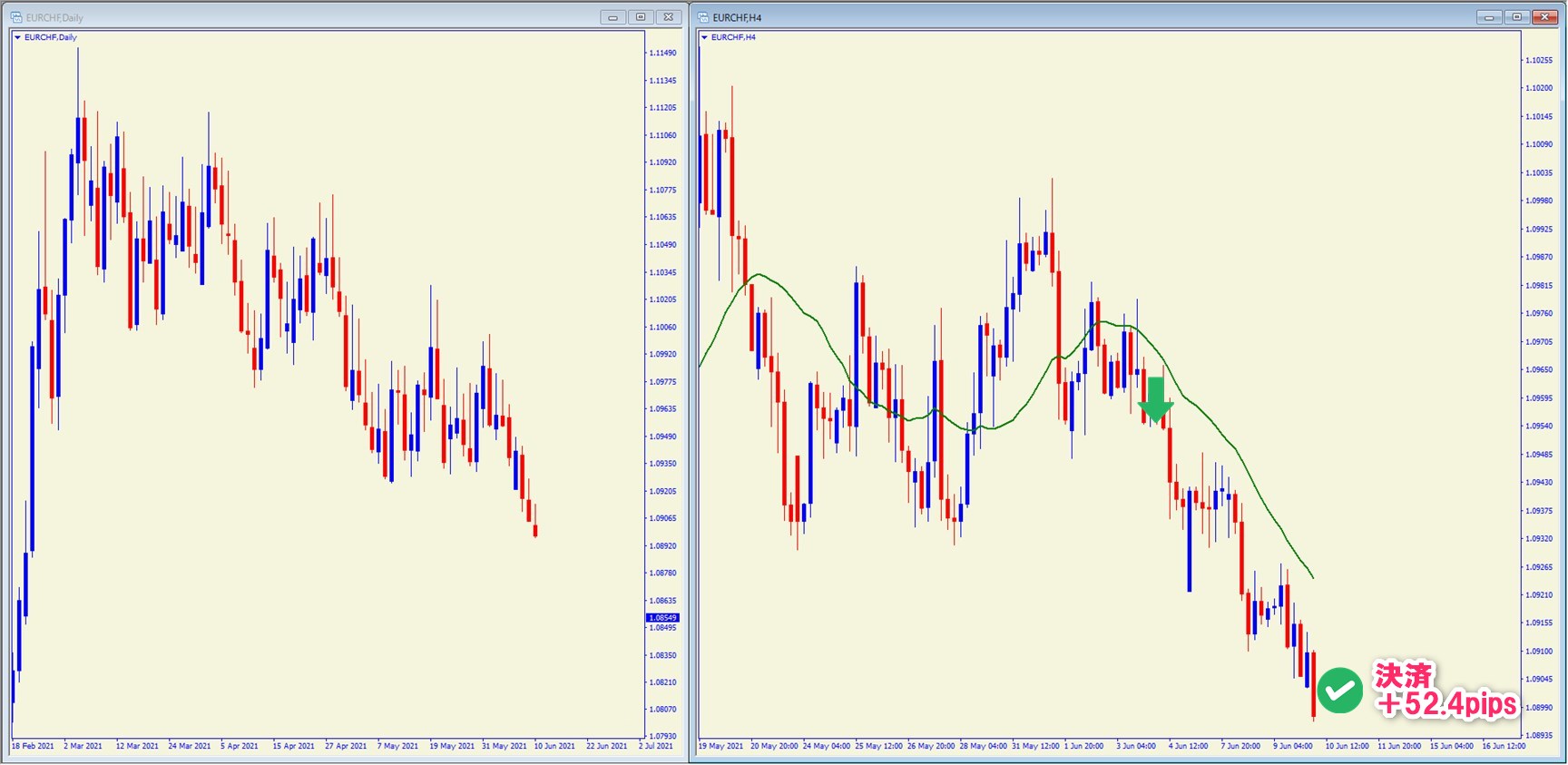Click the 1.09540 price on the H4 scale

[1539, 426]
